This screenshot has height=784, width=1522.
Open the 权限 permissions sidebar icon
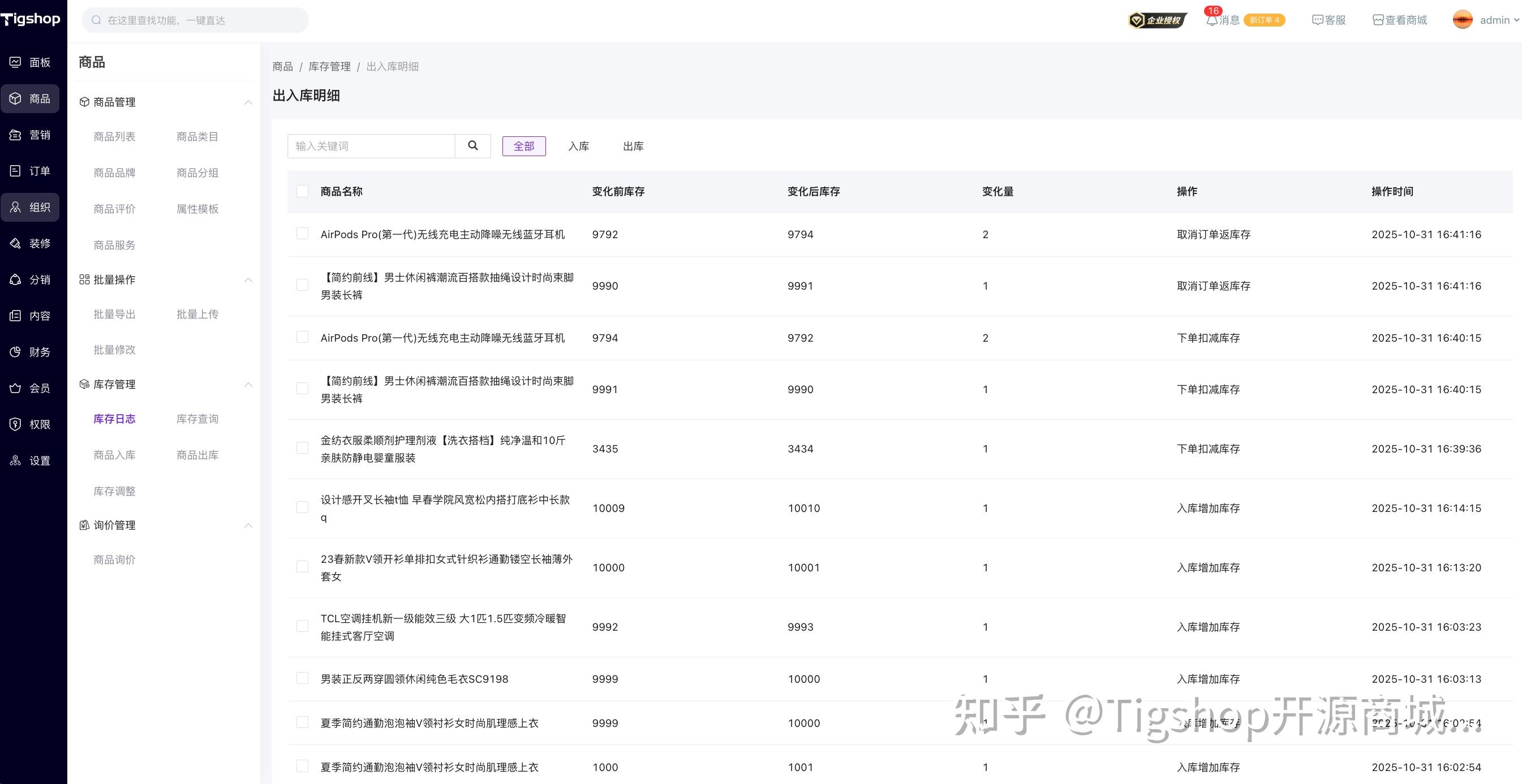[x=15, y=424]
